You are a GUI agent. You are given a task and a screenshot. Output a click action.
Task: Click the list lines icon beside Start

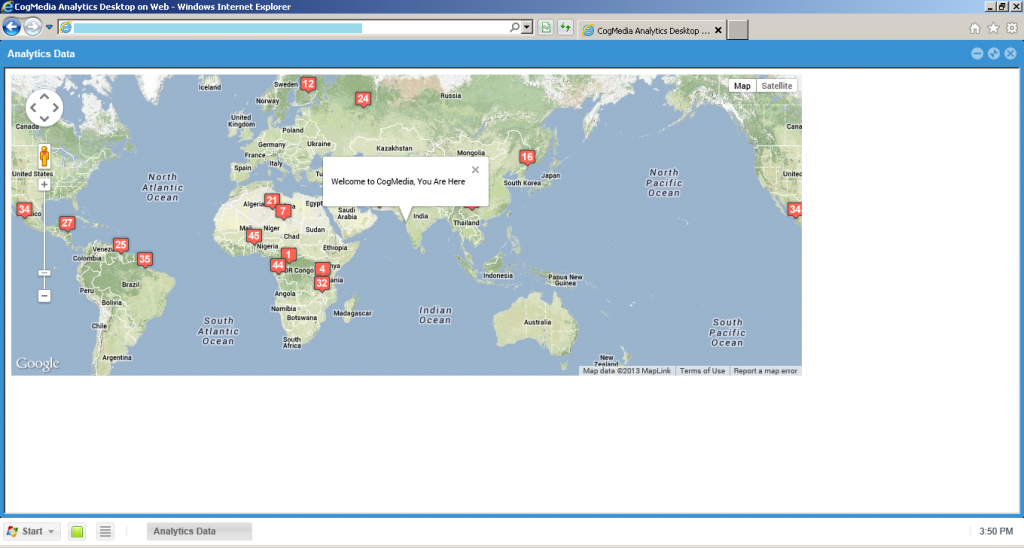[105, 532]
